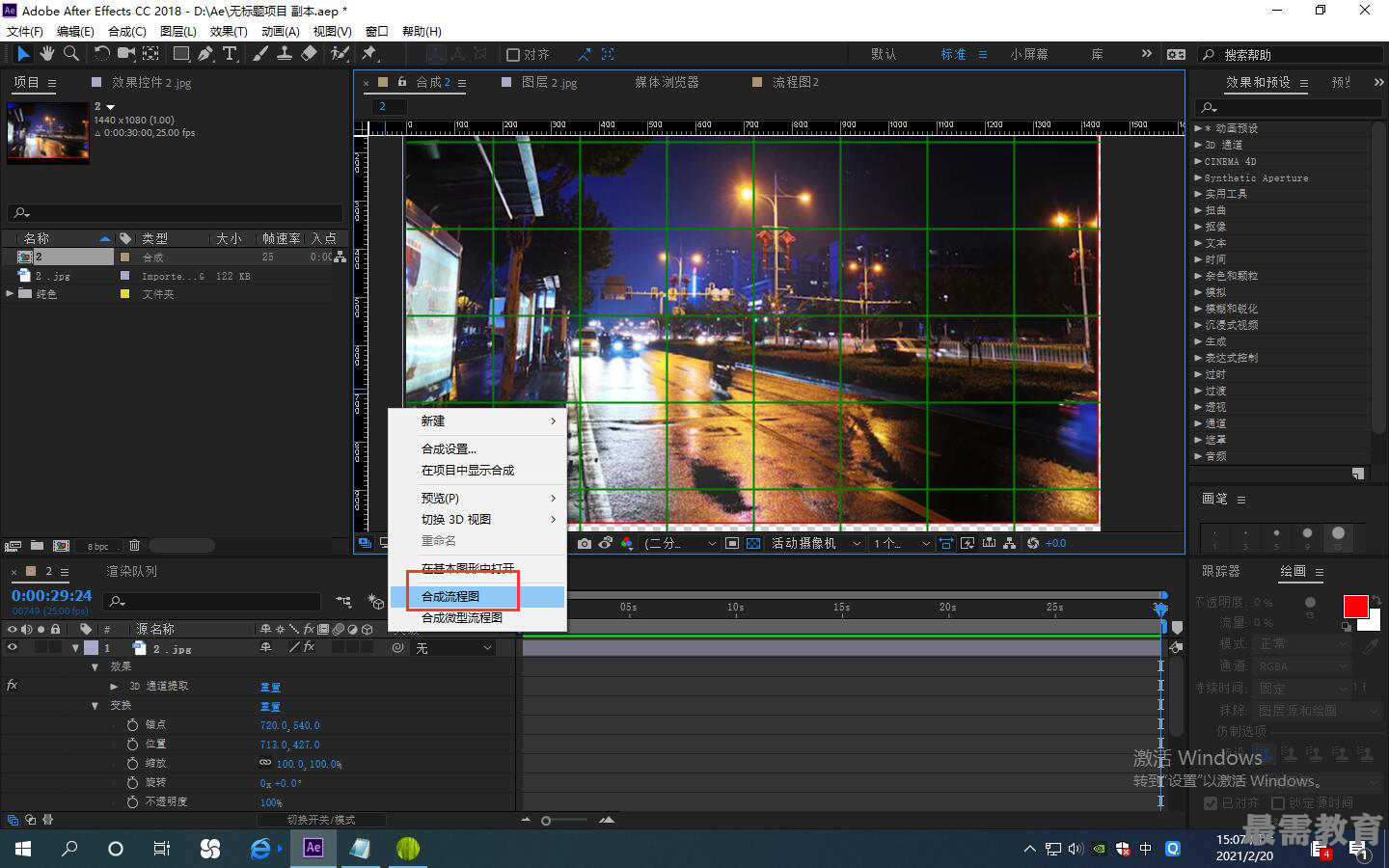Screen dimensions: 1389x868
Task: Click the composition flowchart icon in viewer
Action: pyautogui.click(x=1009, y=544)
